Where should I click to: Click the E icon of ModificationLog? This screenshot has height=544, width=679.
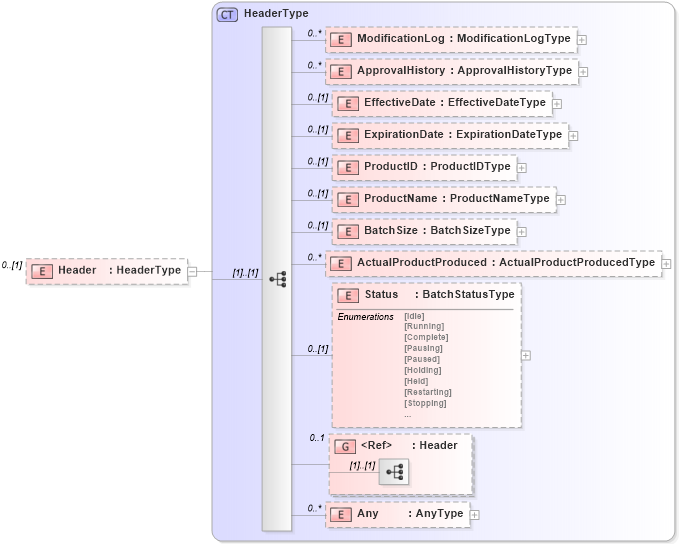341,39
